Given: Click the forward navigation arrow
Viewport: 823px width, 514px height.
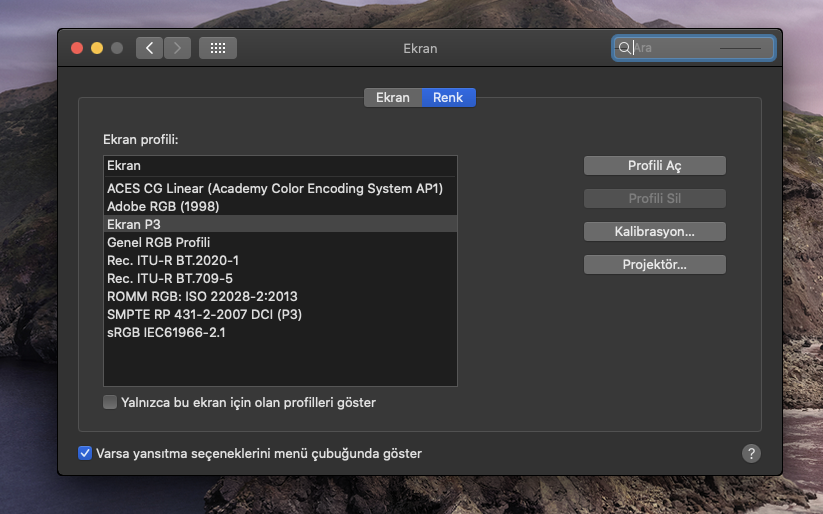Looking at the screenshot, I should 177,48.
